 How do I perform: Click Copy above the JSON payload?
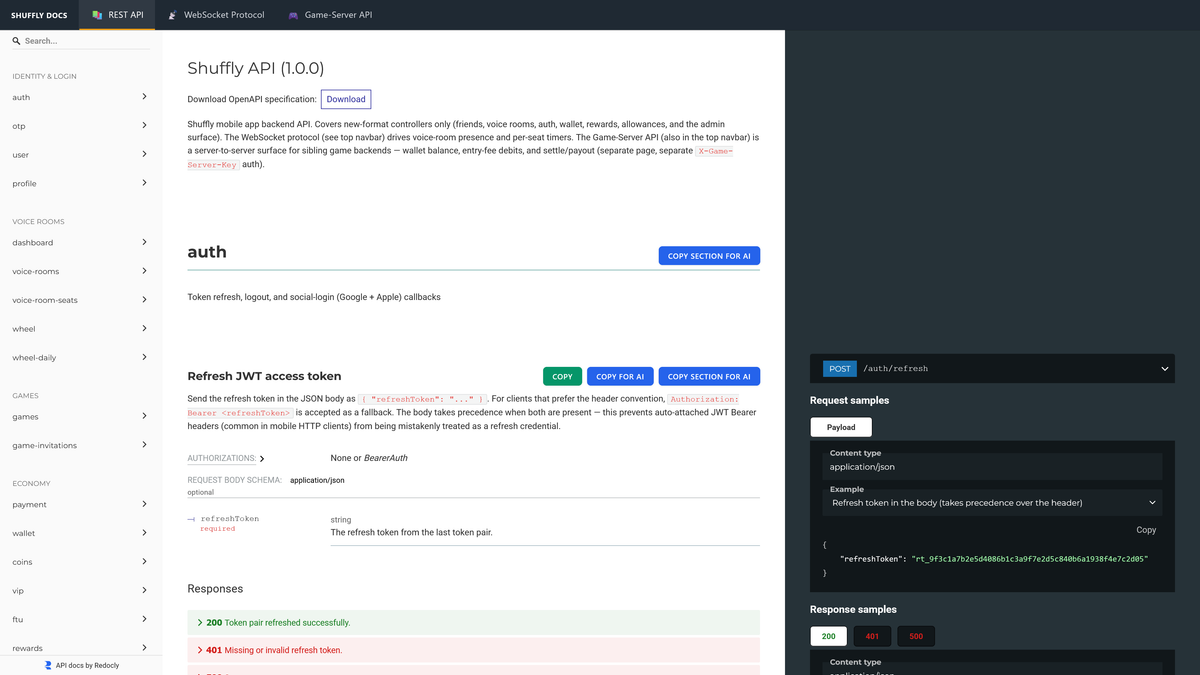(1146, 530)
